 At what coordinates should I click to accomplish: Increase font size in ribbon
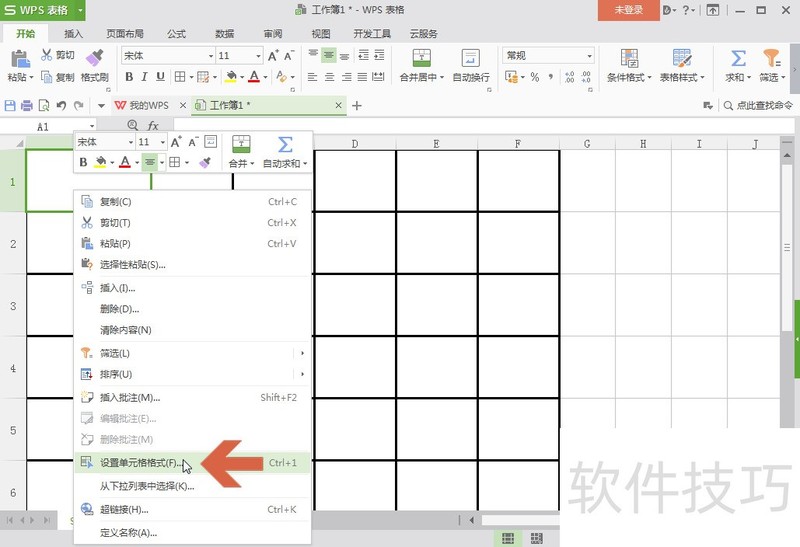click(273, 56)
